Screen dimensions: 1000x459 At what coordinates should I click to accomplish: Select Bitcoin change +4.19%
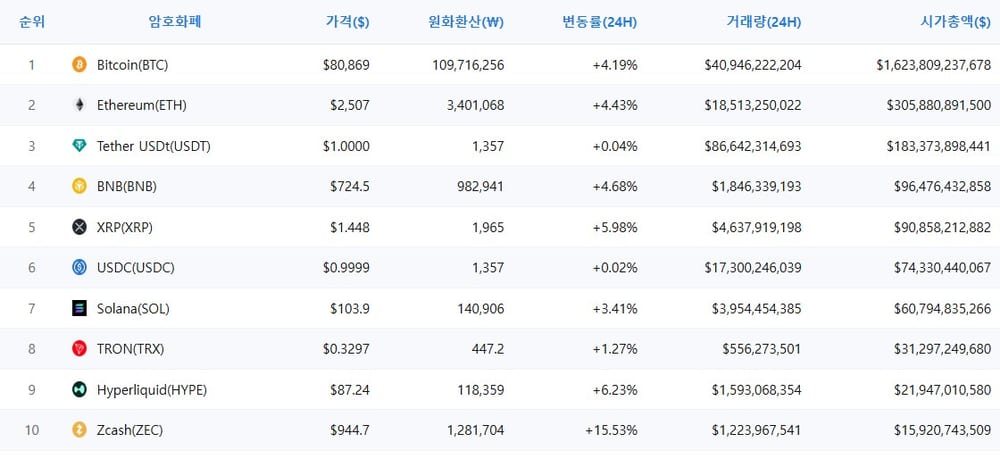tap(615, 65)
